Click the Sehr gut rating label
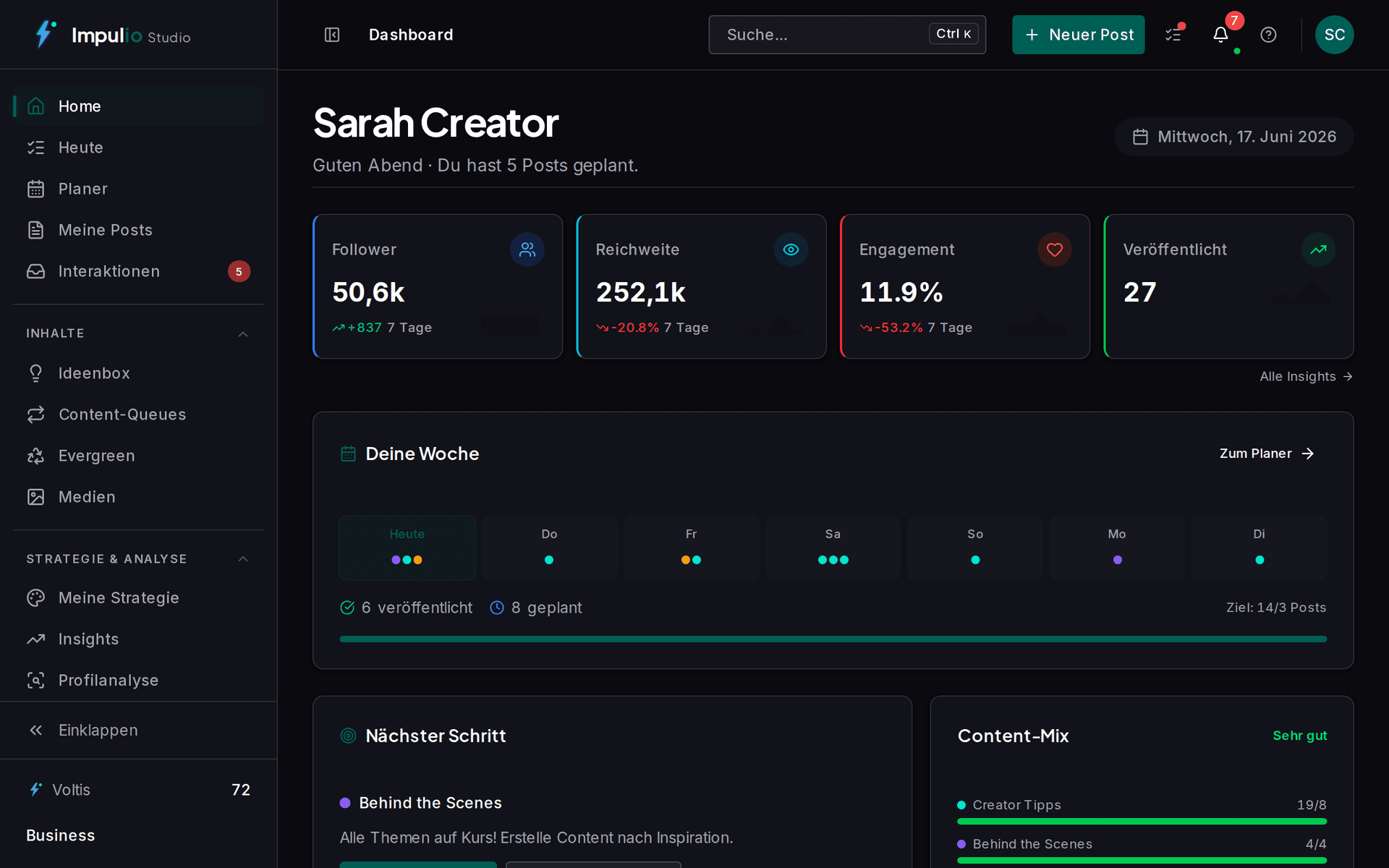1389x868 pixels. tap(1299, 736)
